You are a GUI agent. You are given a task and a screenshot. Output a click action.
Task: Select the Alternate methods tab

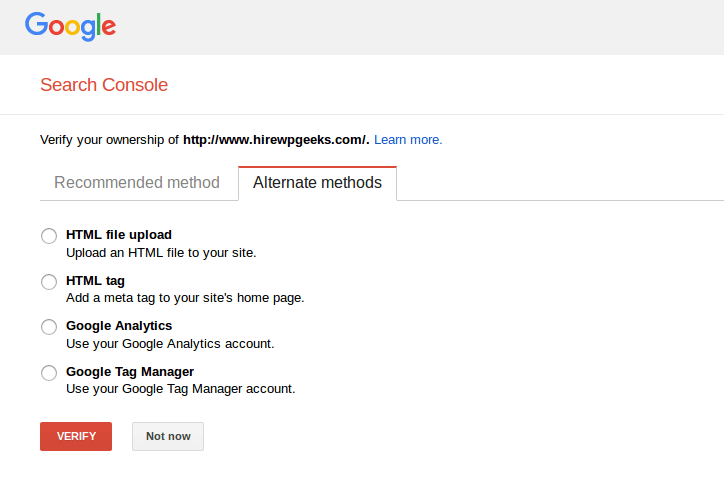tap(317, 183)
